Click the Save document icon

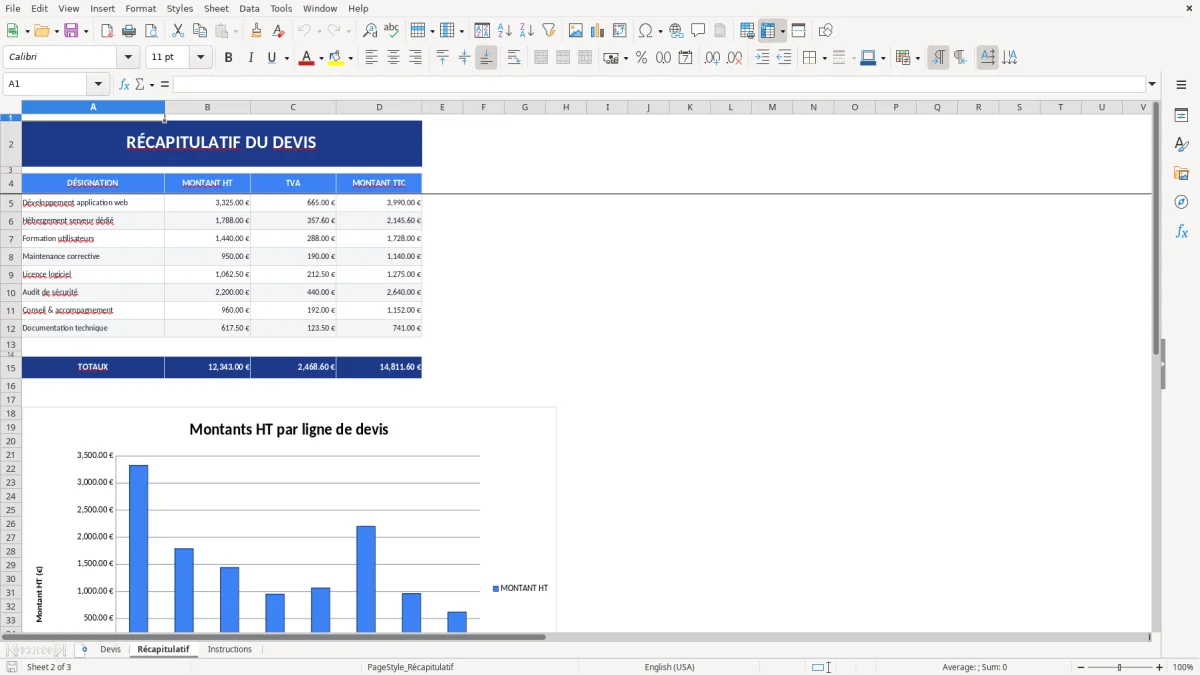pyautogui.click(x=71, y=31)
